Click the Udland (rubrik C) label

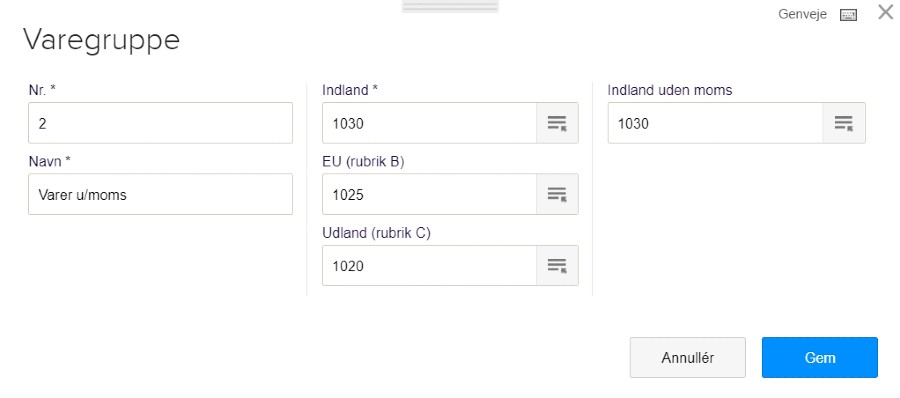coord(377,233)
